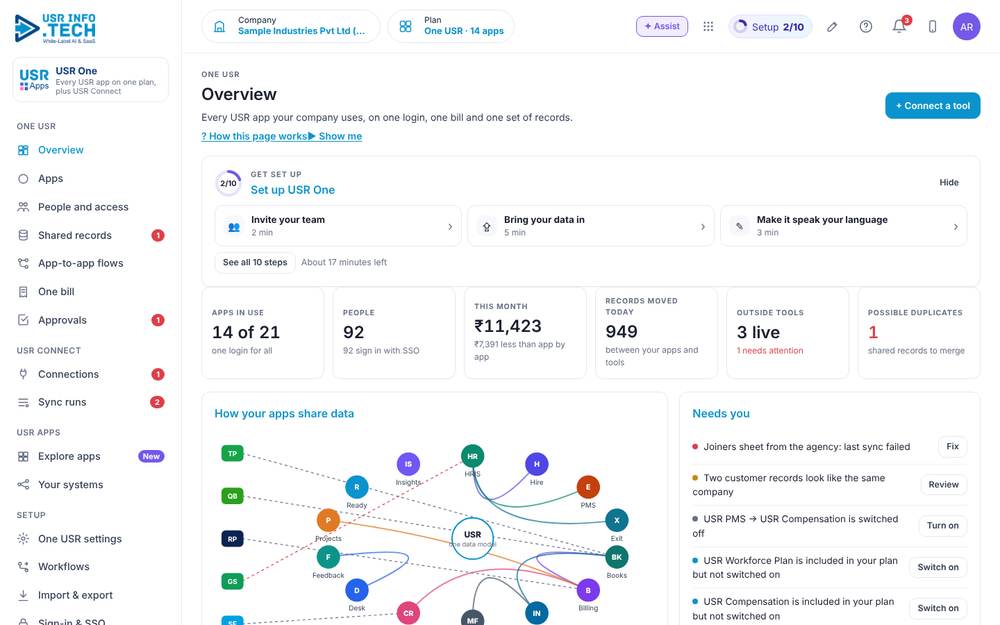
Task: Open the Setup 2/10 progress indicator
Action: 770,27
